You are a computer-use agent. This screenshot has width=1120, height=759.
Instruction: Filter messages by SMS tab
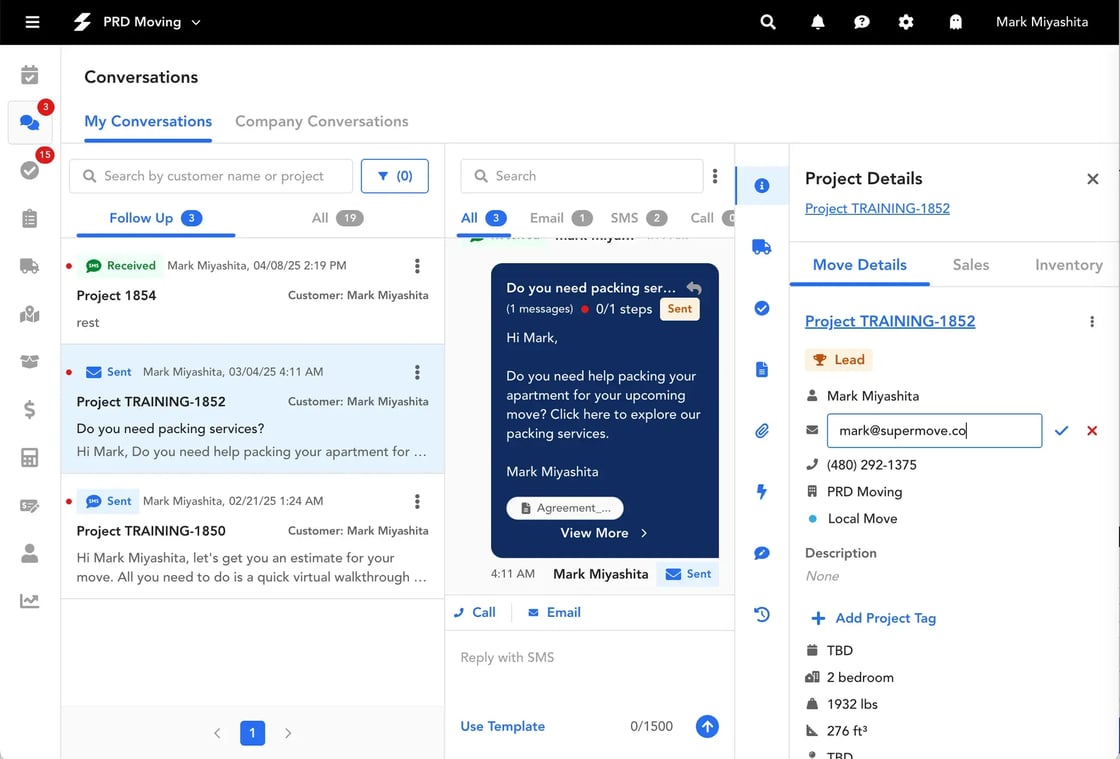(639, 218)
